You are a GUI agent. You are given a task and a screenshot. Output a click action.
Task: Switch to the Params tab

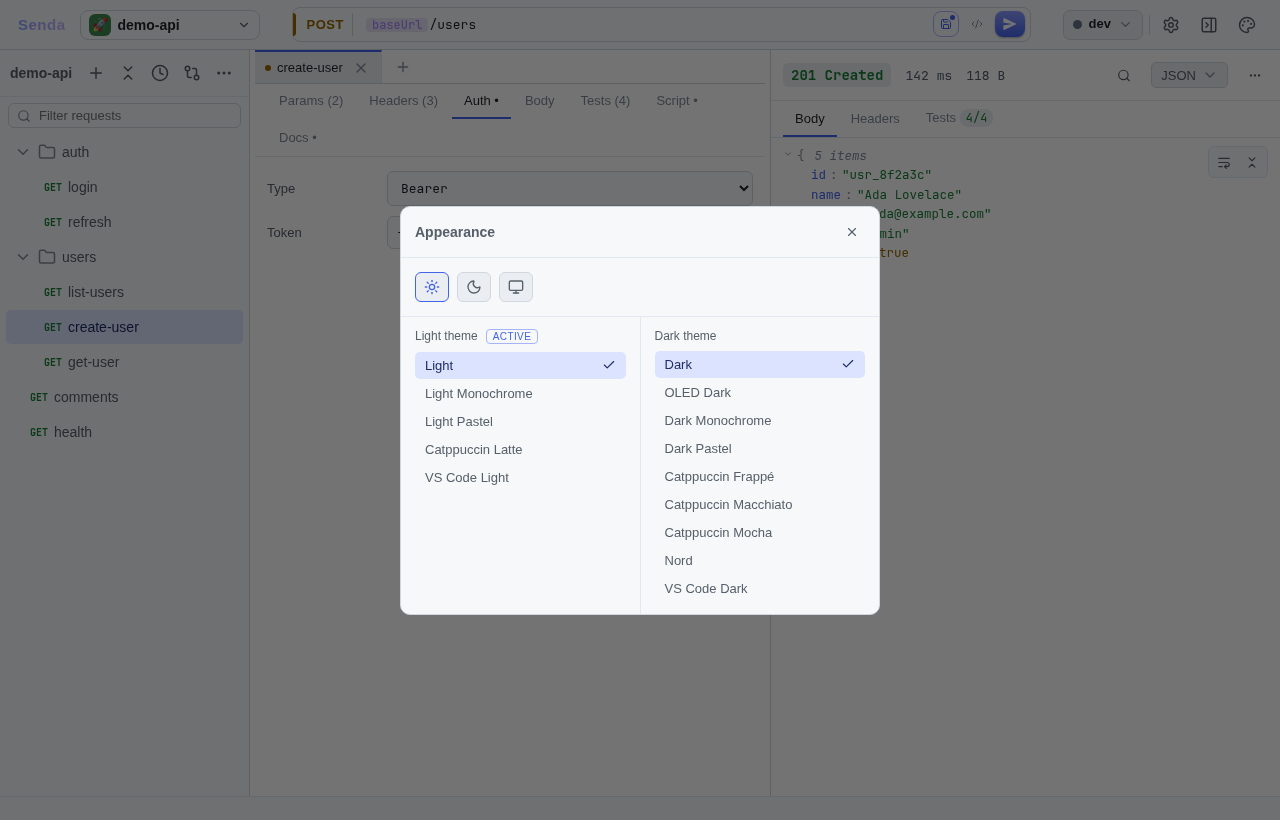click(311, 100)
